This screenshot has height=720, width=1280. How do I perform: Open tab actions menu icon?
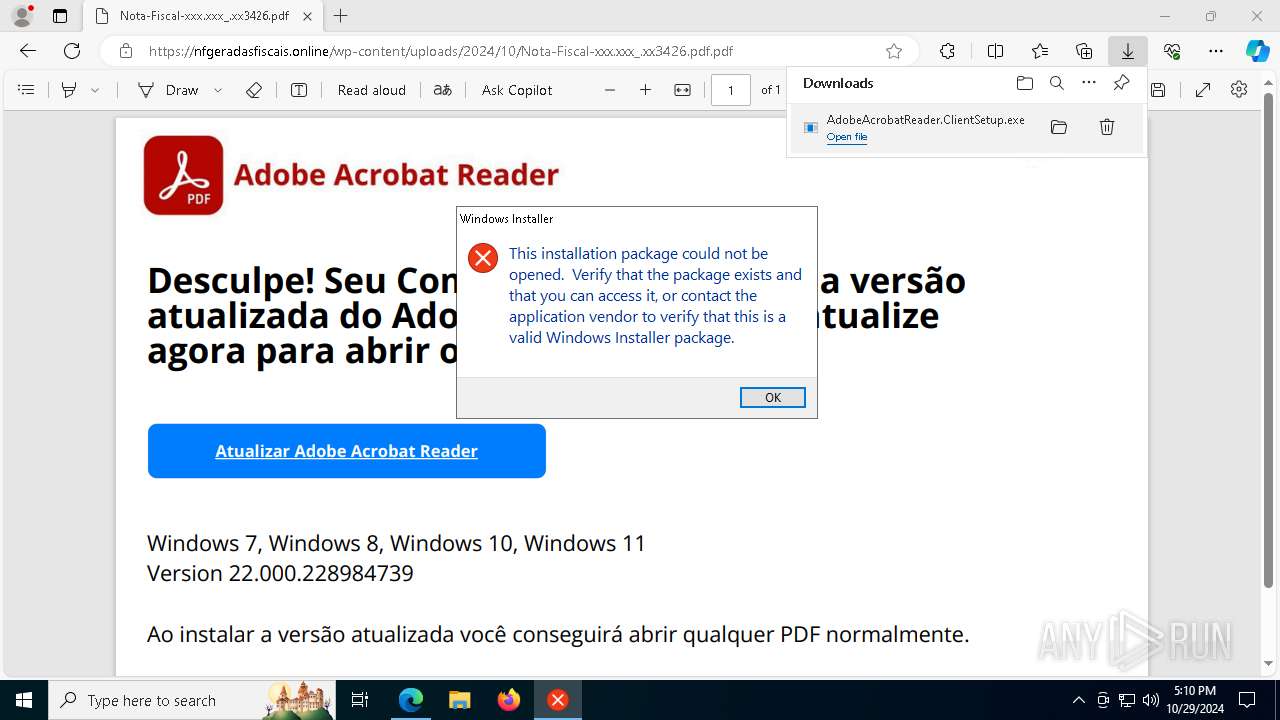tap(60, 16)
